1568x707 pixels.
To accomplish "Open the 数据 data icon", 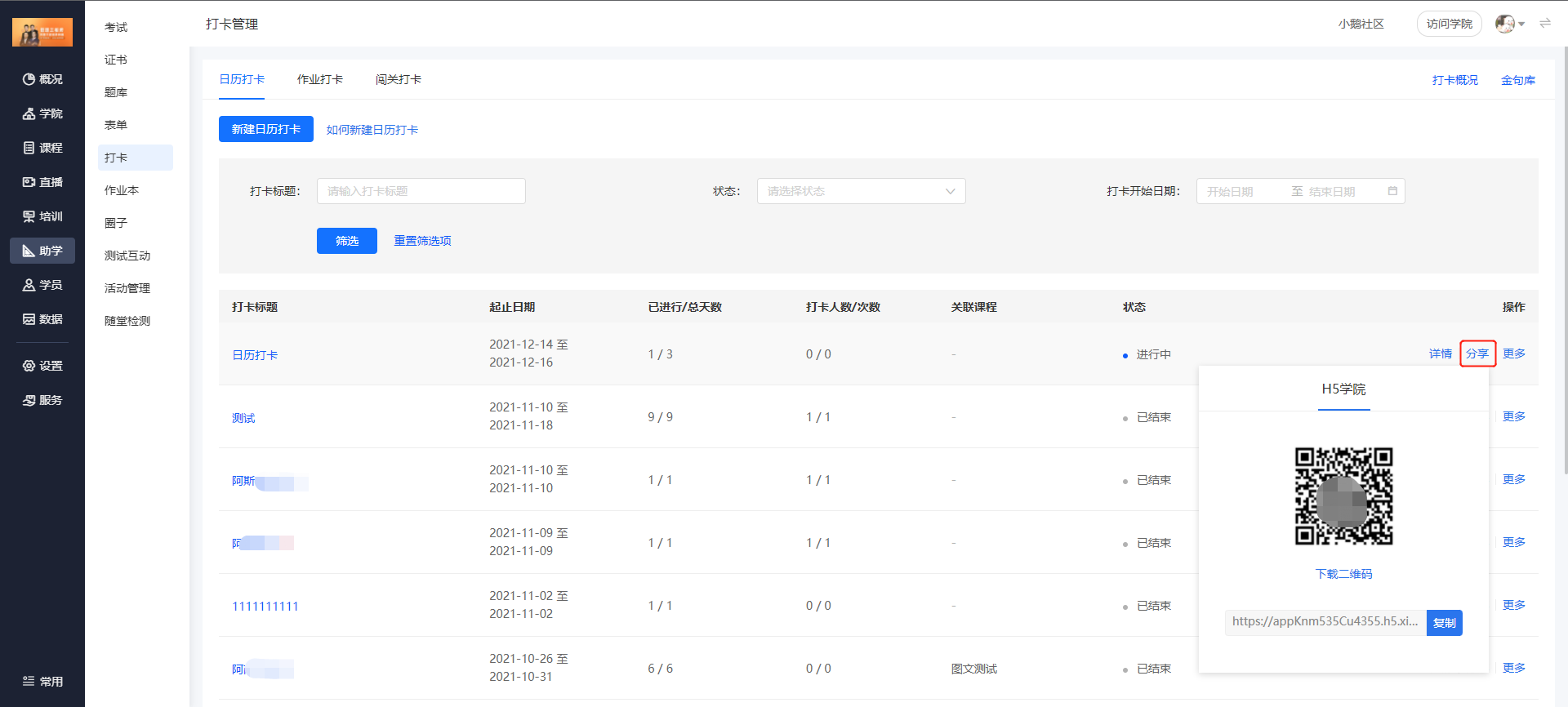I will 29,319.
